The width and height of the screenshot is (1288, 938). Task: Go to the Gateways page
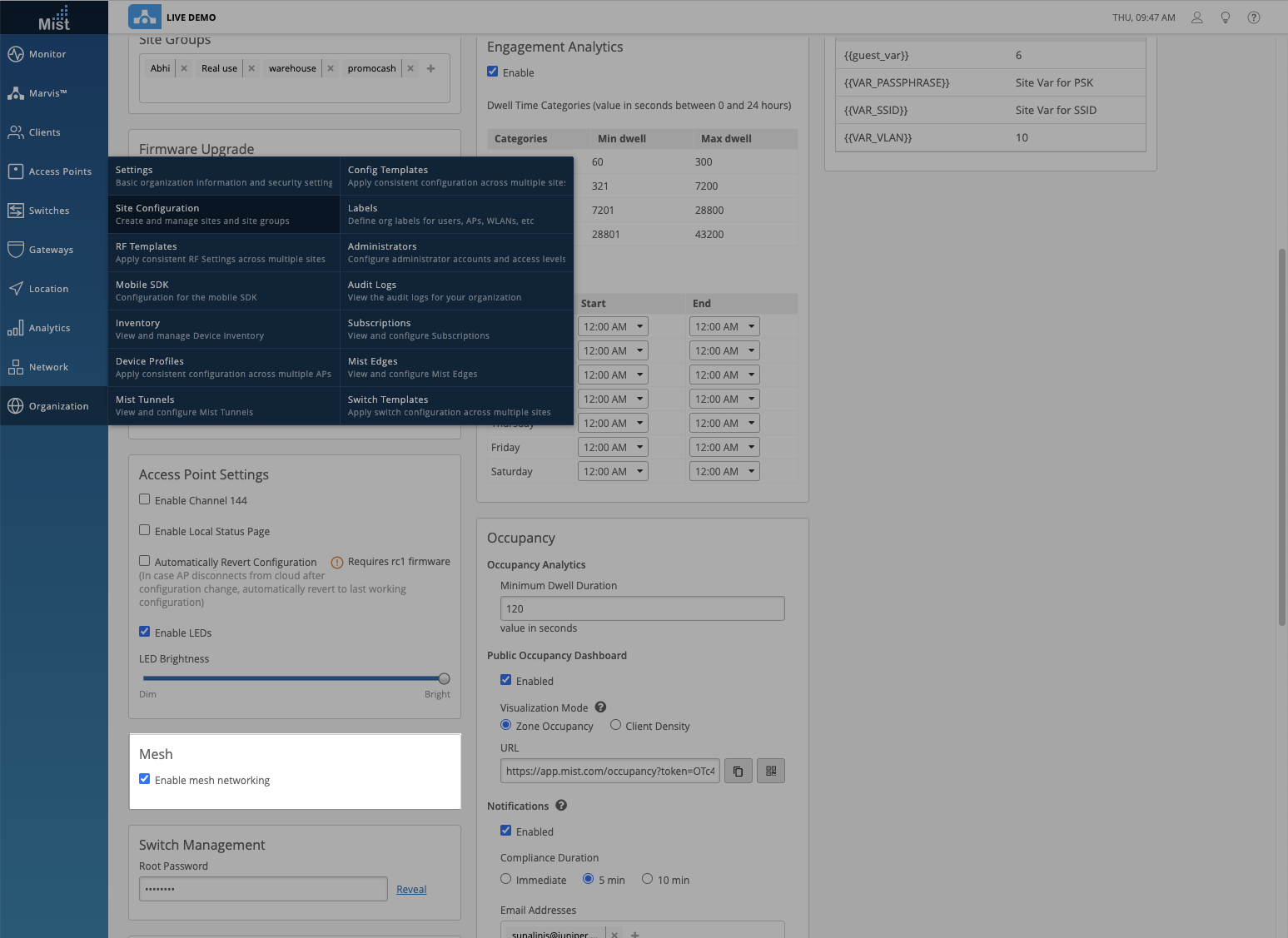(54, 250)
